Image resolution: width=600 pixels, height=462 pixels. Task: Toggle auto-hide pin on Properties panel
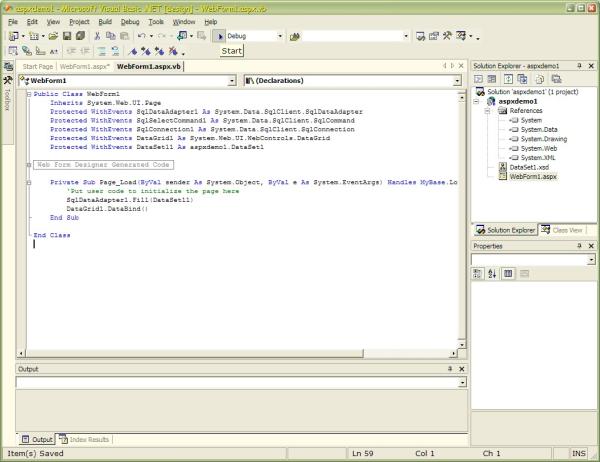click(x=579, y=246)
